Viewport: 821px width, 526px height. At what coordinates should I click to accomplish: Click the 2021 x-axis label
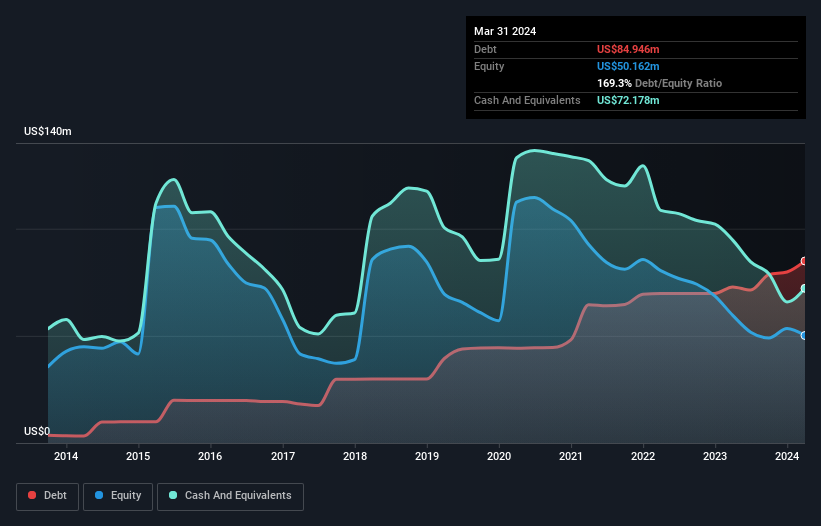571,456
